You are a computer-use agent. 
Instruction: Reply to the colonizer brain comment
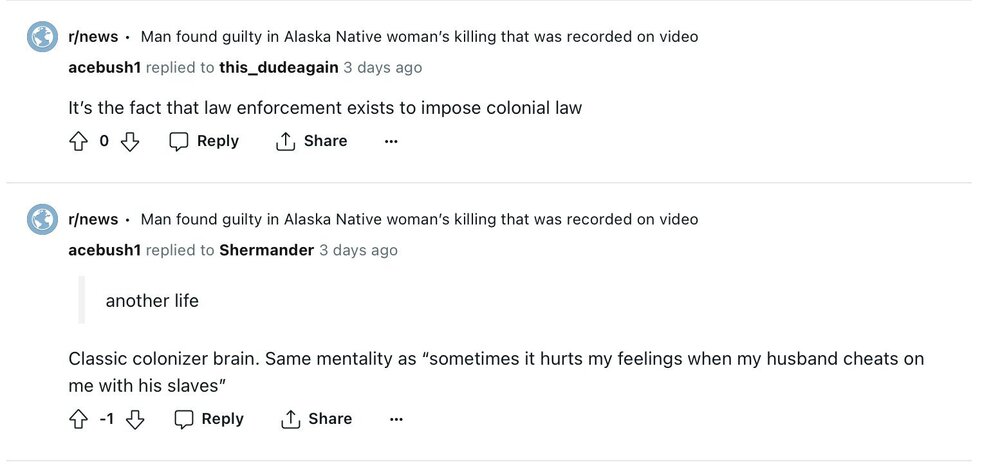pos(209,420)
